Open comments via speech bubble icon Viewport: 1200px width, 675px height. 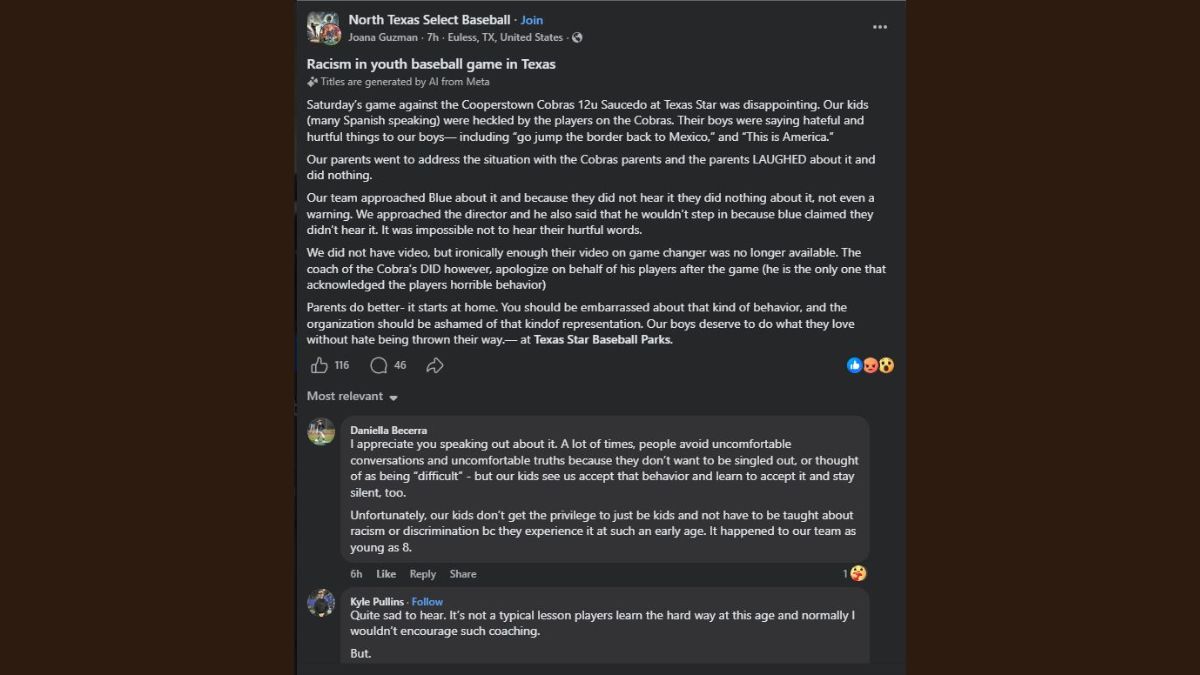coord(379,366)
